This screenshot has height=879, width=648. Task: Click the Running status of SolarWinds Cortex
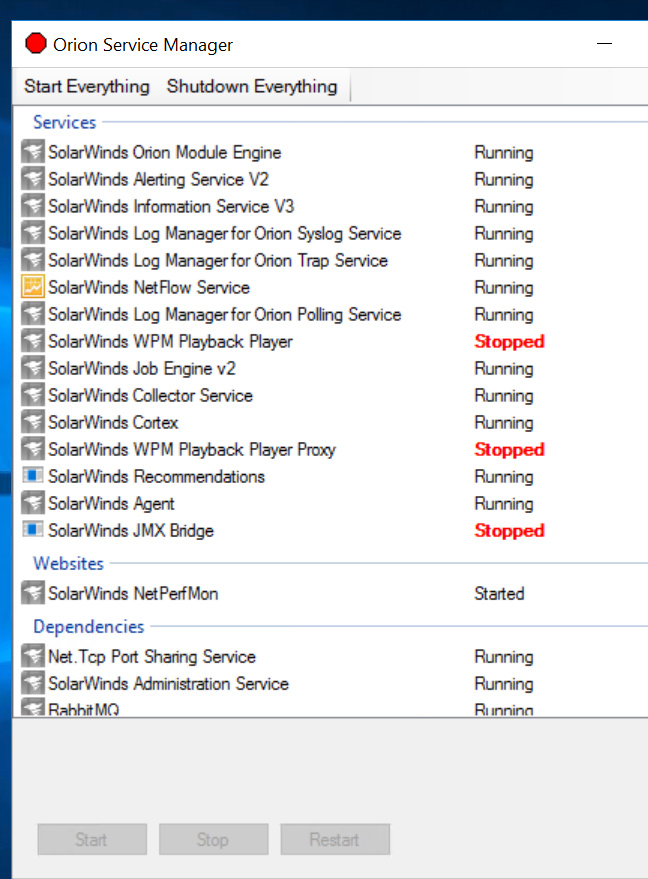coord(503,423)
